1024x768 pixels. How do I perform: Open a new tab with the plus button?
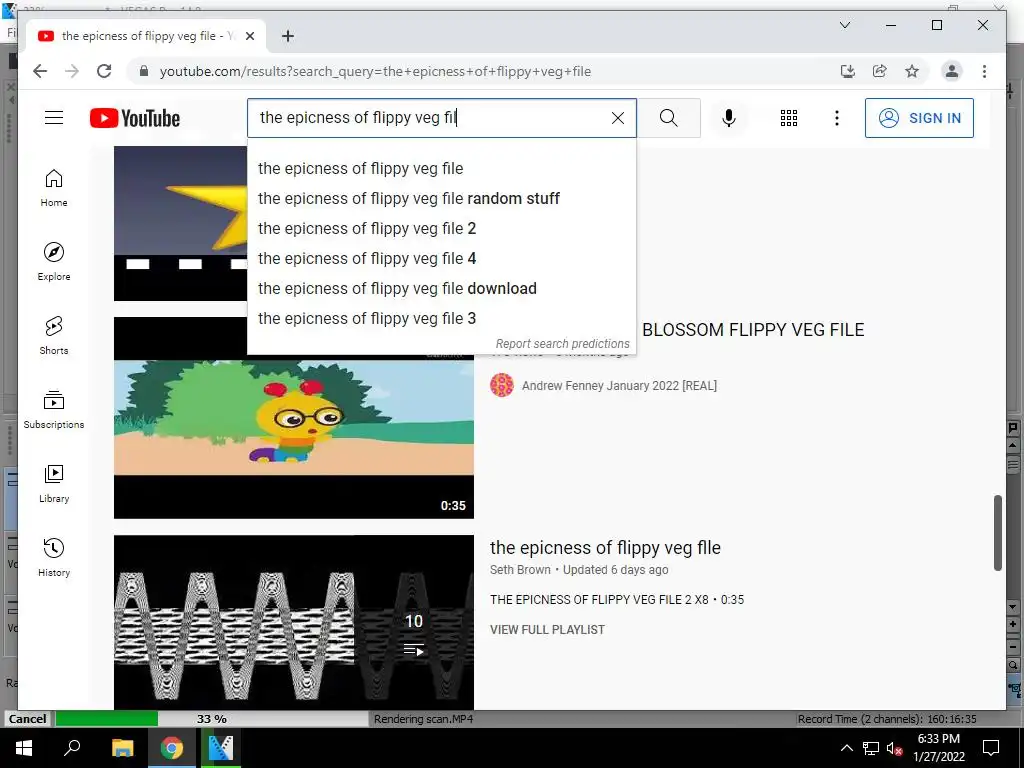(287, 36)
